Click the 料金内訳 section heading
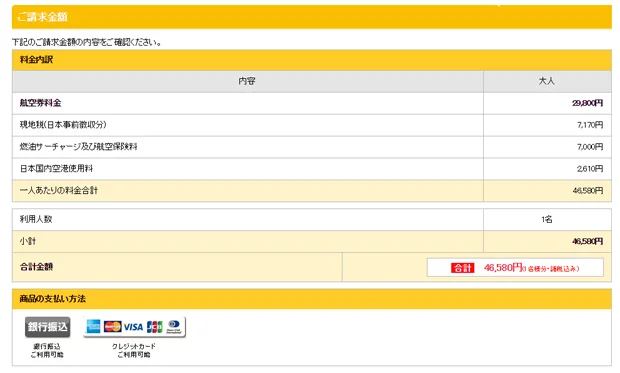 coord(36,60)
